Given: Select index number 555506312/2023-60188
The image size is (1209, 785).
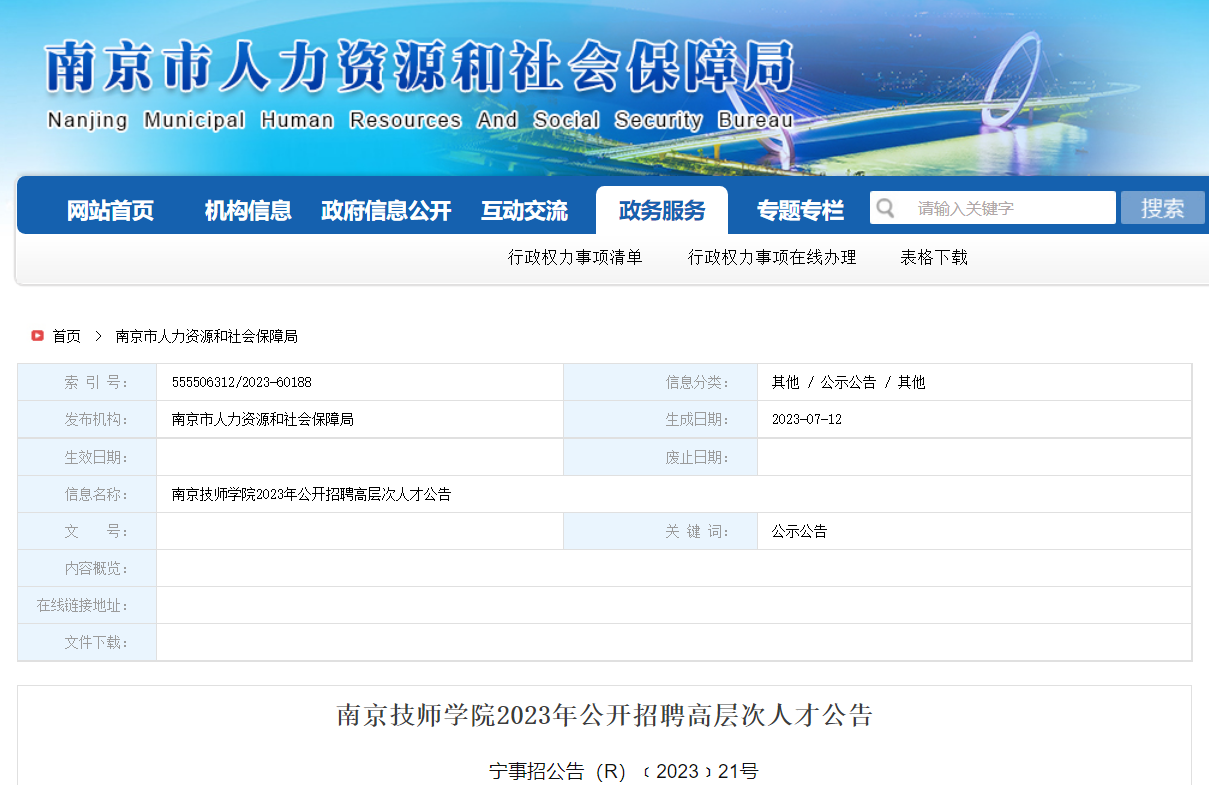Looking at the screenshot, I should coord(242,382).
